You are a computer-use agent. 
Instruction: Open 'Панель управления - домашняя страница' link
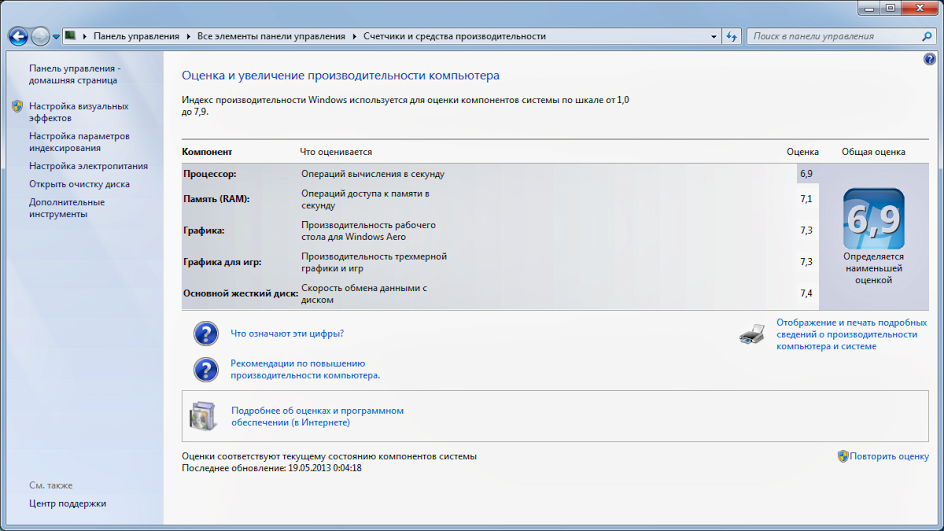(75, 74)
